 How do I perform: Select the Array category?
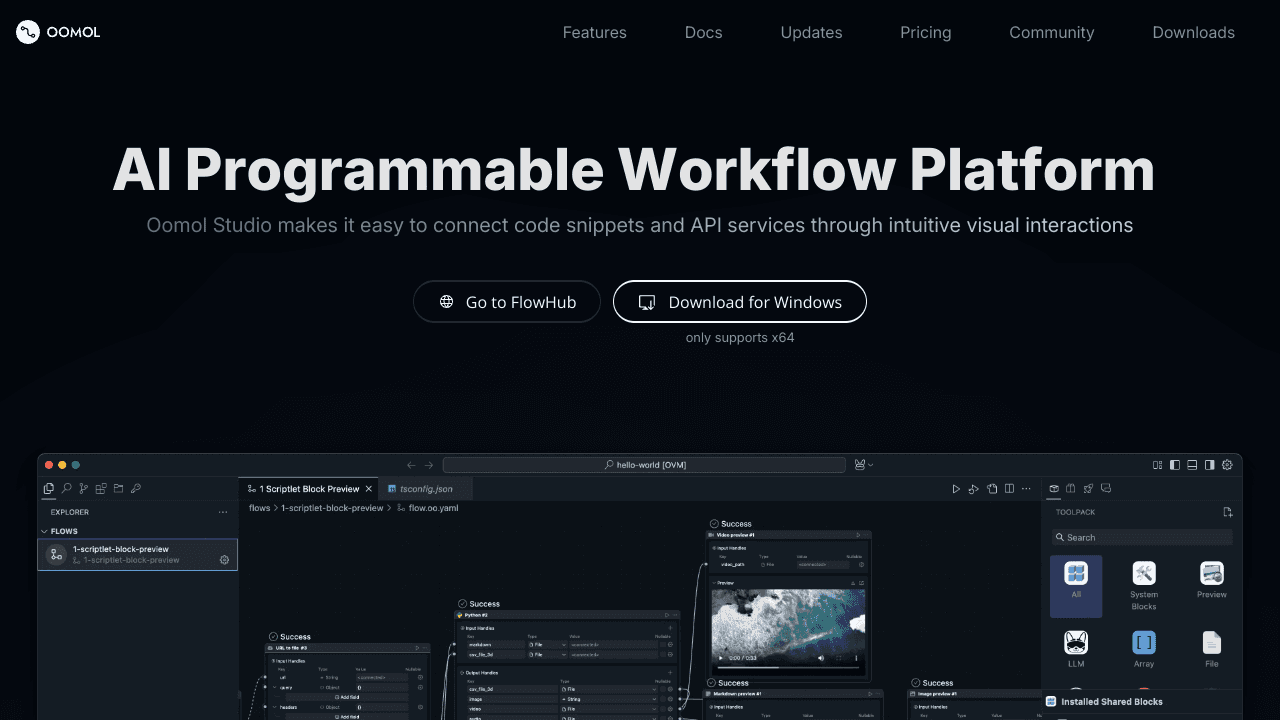pyautogui.click(x=1144, y=649)
